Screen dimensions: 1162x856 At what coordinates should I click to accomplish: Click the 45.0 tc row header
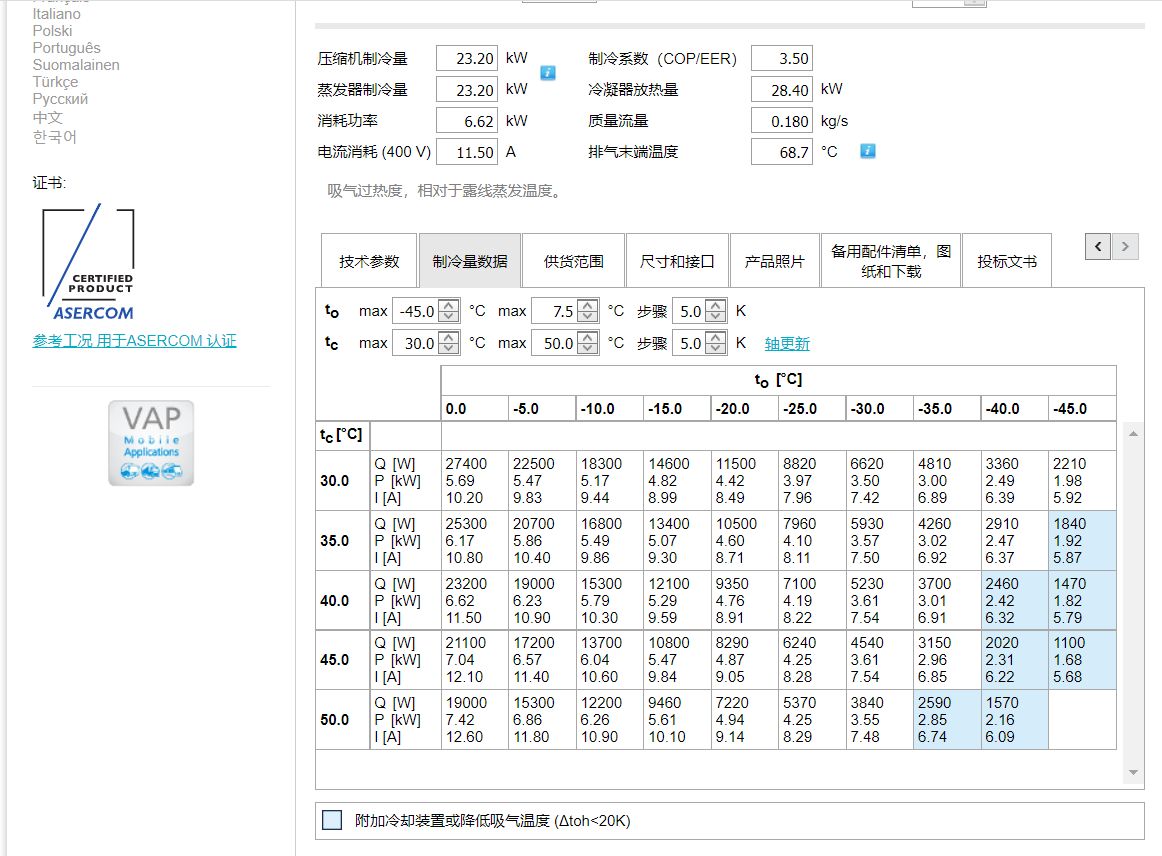pyautogui.click(x=342, y=660)
